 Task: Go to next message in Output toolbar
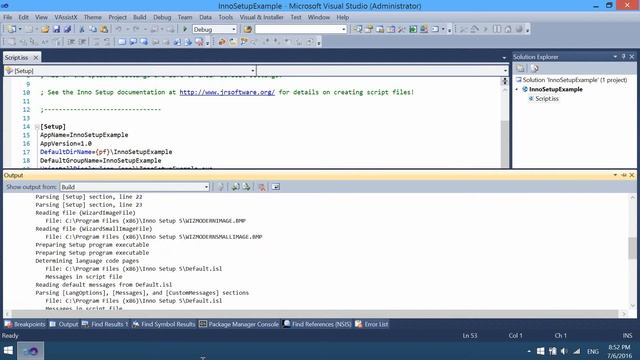(247, 187)
